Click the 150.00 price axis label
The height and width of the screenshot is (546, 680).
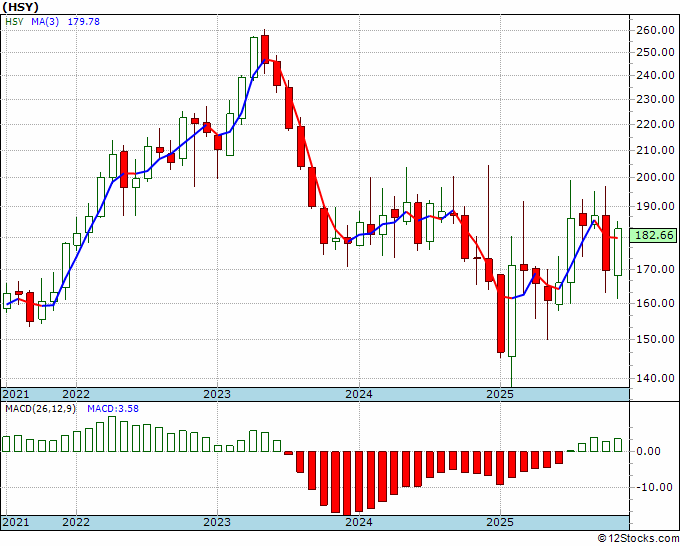pos(655,339)
